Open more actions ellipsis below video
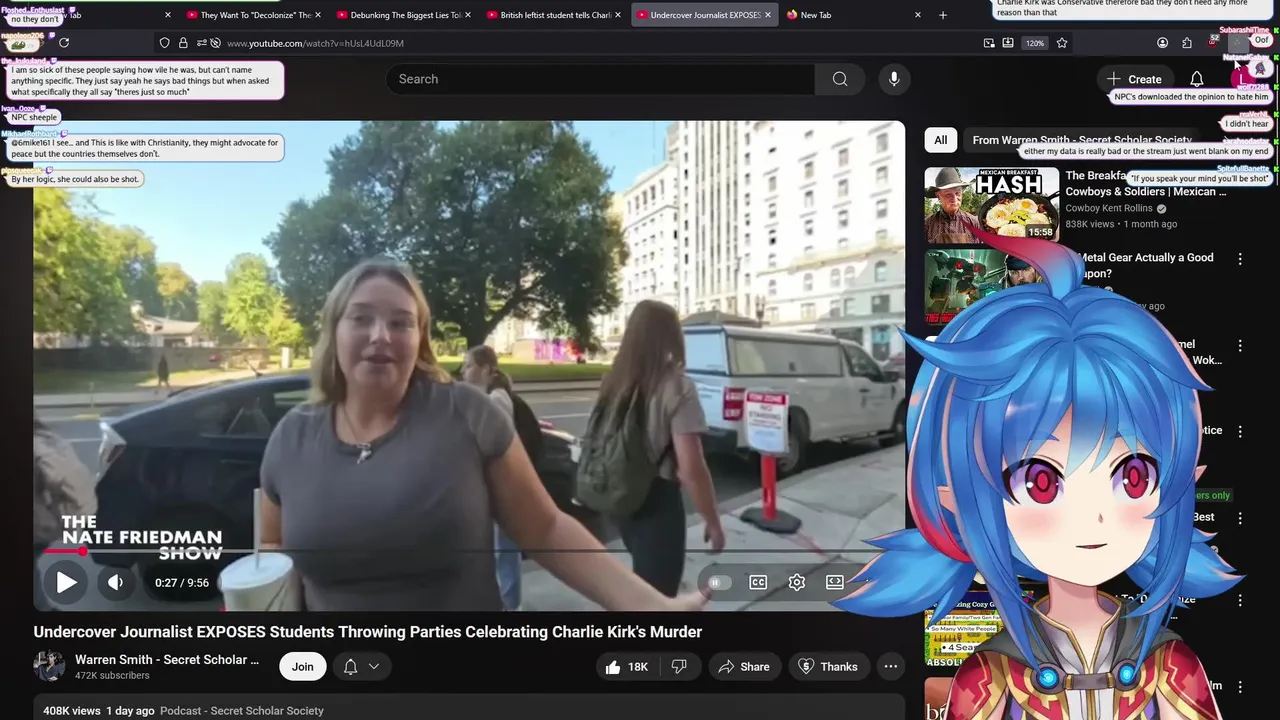1280x720 pixels. click(890, 666)
